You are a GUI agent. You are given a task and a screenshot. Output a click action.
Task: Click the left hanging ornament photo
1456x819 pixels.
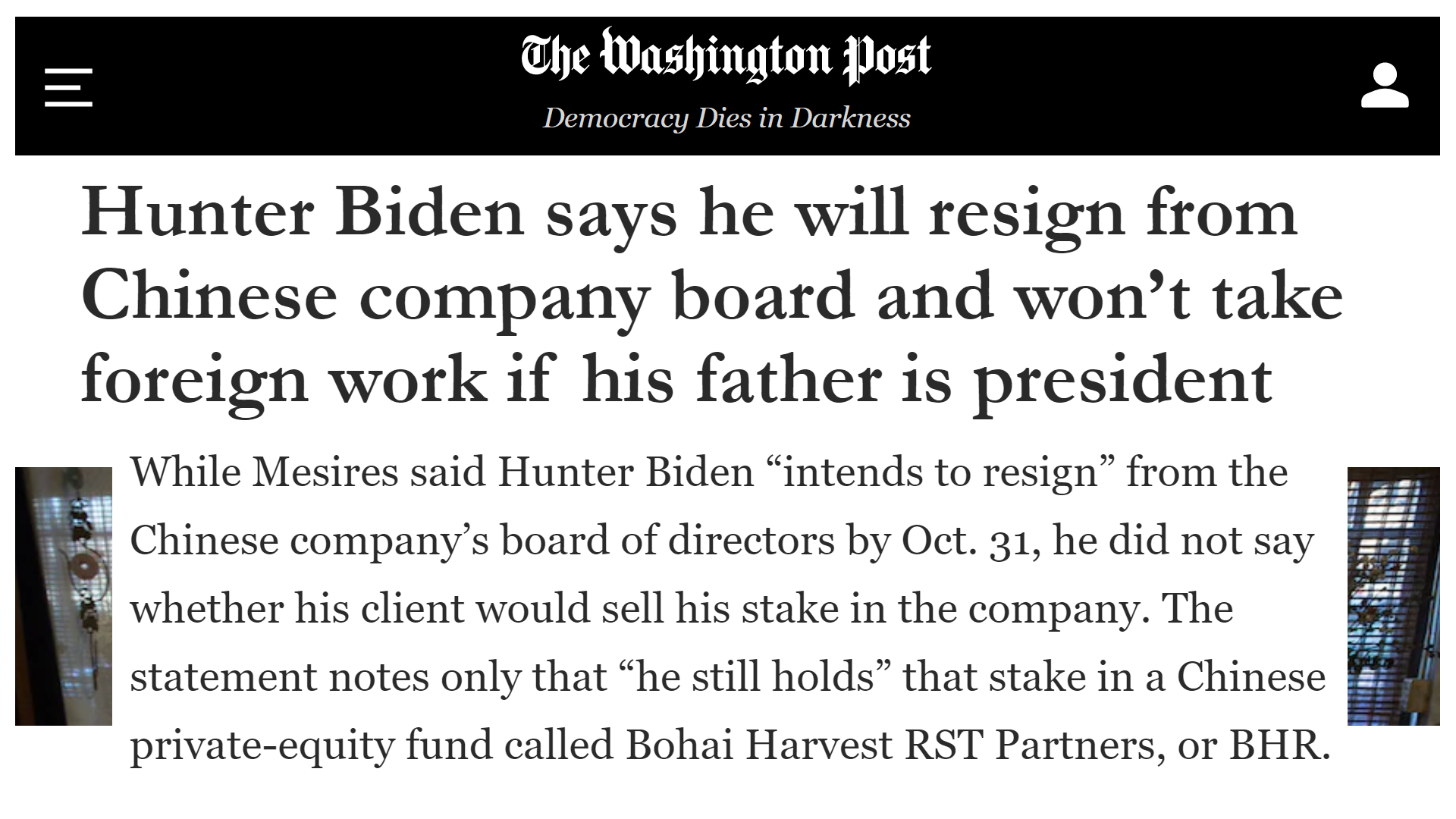64,596
